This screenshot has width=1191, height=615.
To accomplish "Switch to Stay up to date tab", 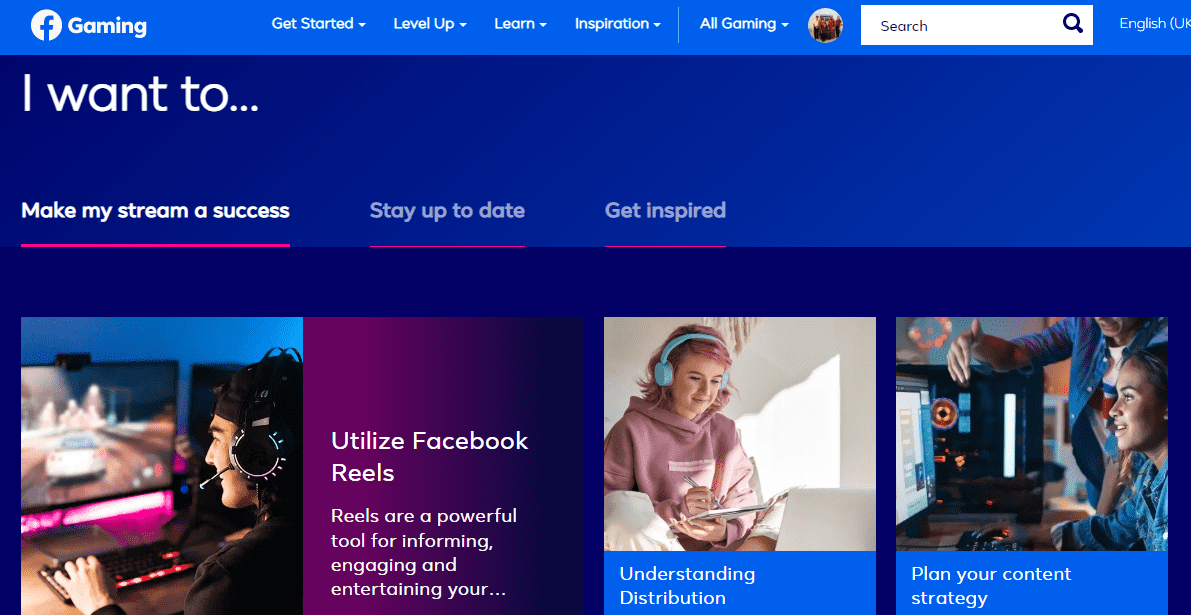I will click(447, 210).
